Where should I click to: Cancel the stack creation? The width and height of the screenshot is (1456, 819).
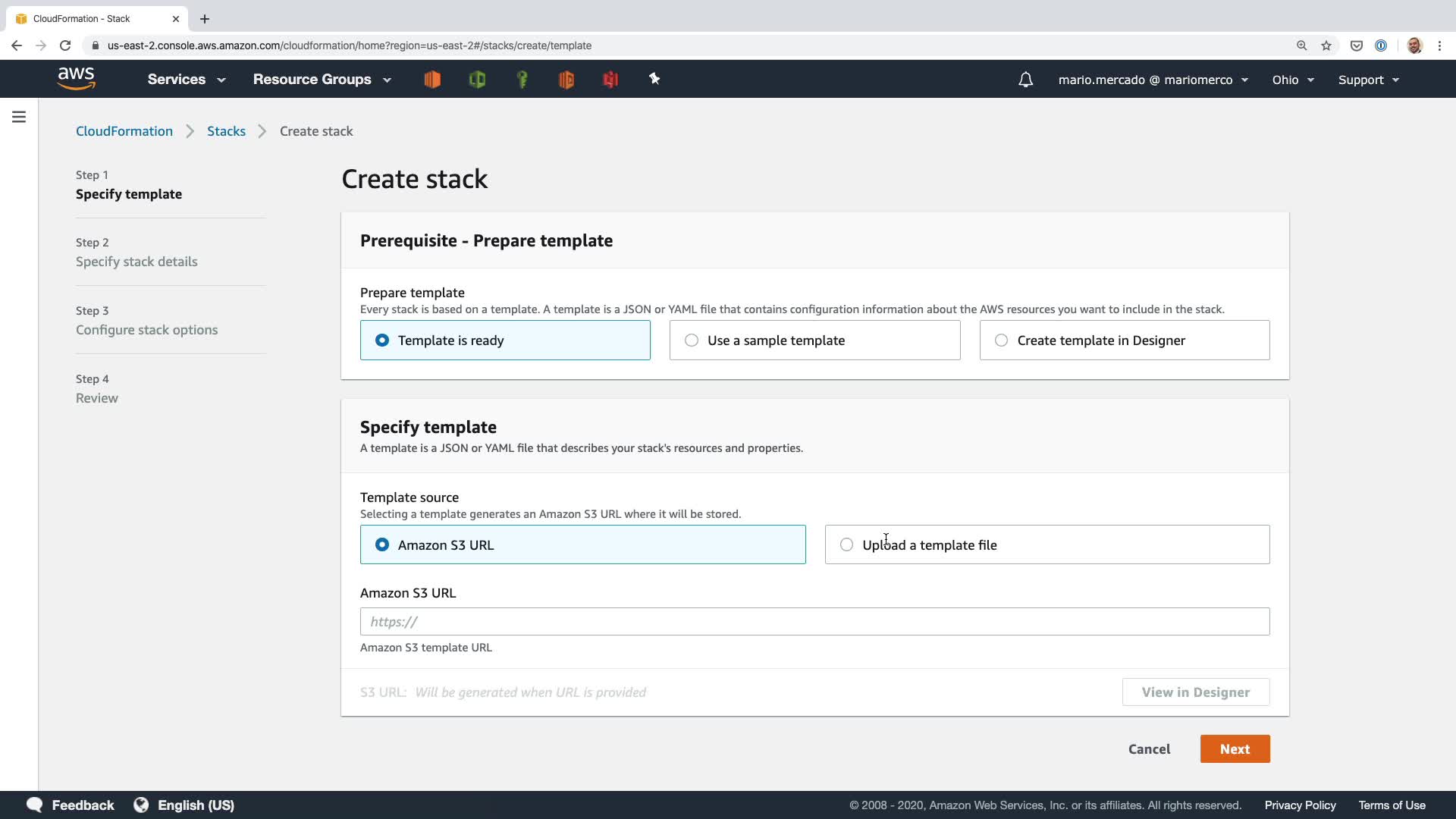[x=1149, y=749]
